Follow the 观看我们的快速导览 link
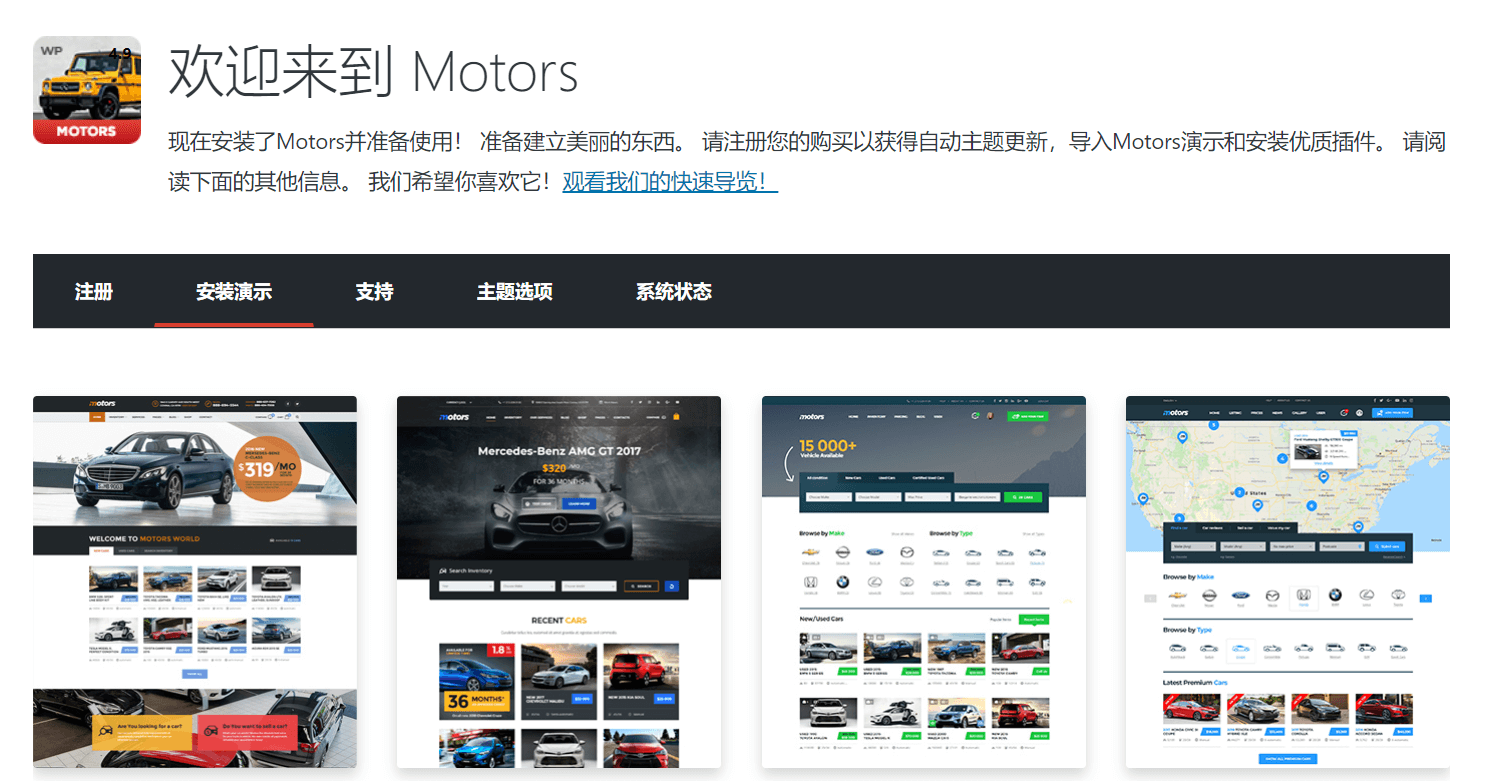Viewport: 1485px width, 781px height. pyautogui.click(x=670, y=182)
